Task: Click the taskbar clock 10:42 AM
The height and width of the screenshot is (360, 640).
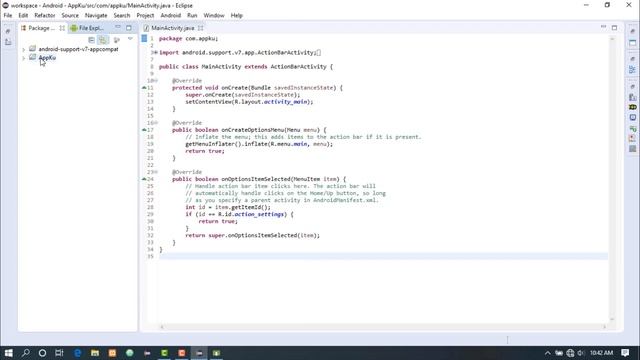Action: (601, 353)
